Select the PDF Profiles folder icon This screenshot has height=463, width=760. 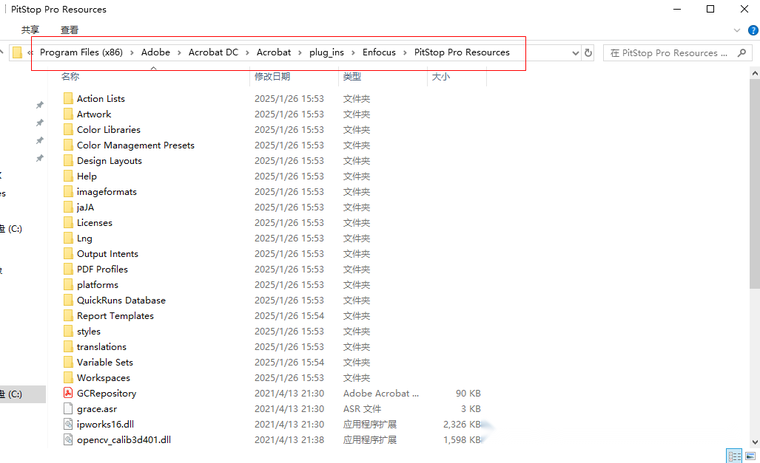[68, 269]
